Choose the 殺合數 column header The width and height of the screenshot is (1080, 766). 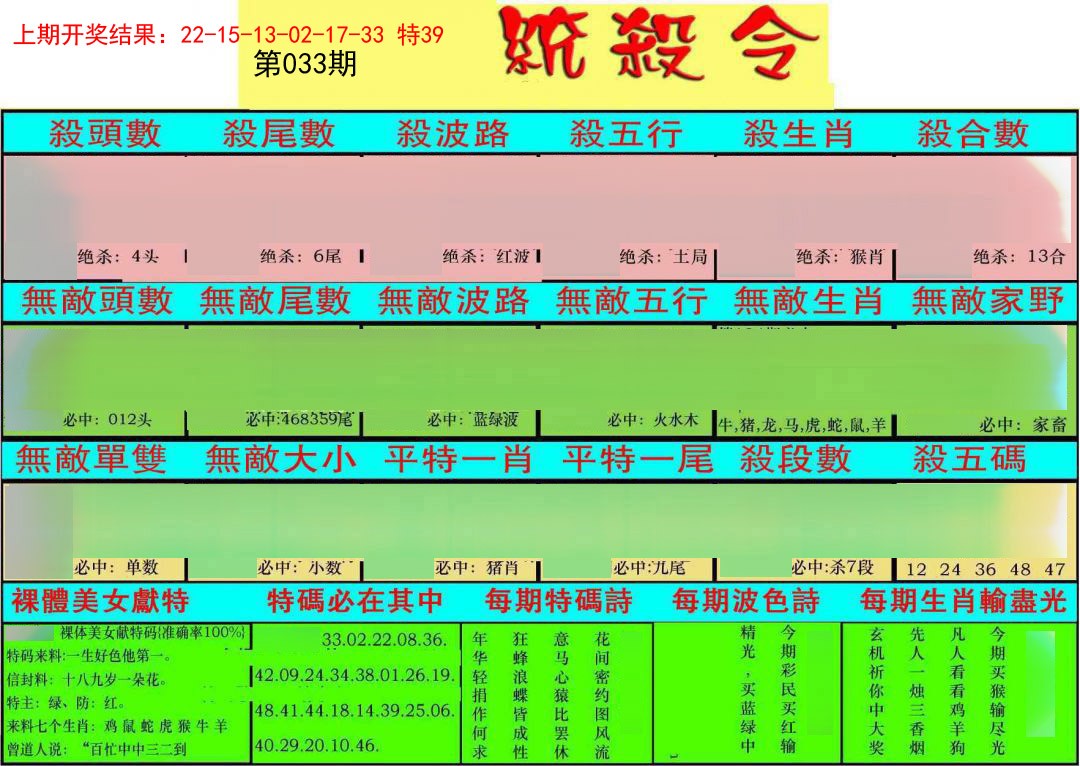coord(972,133)
